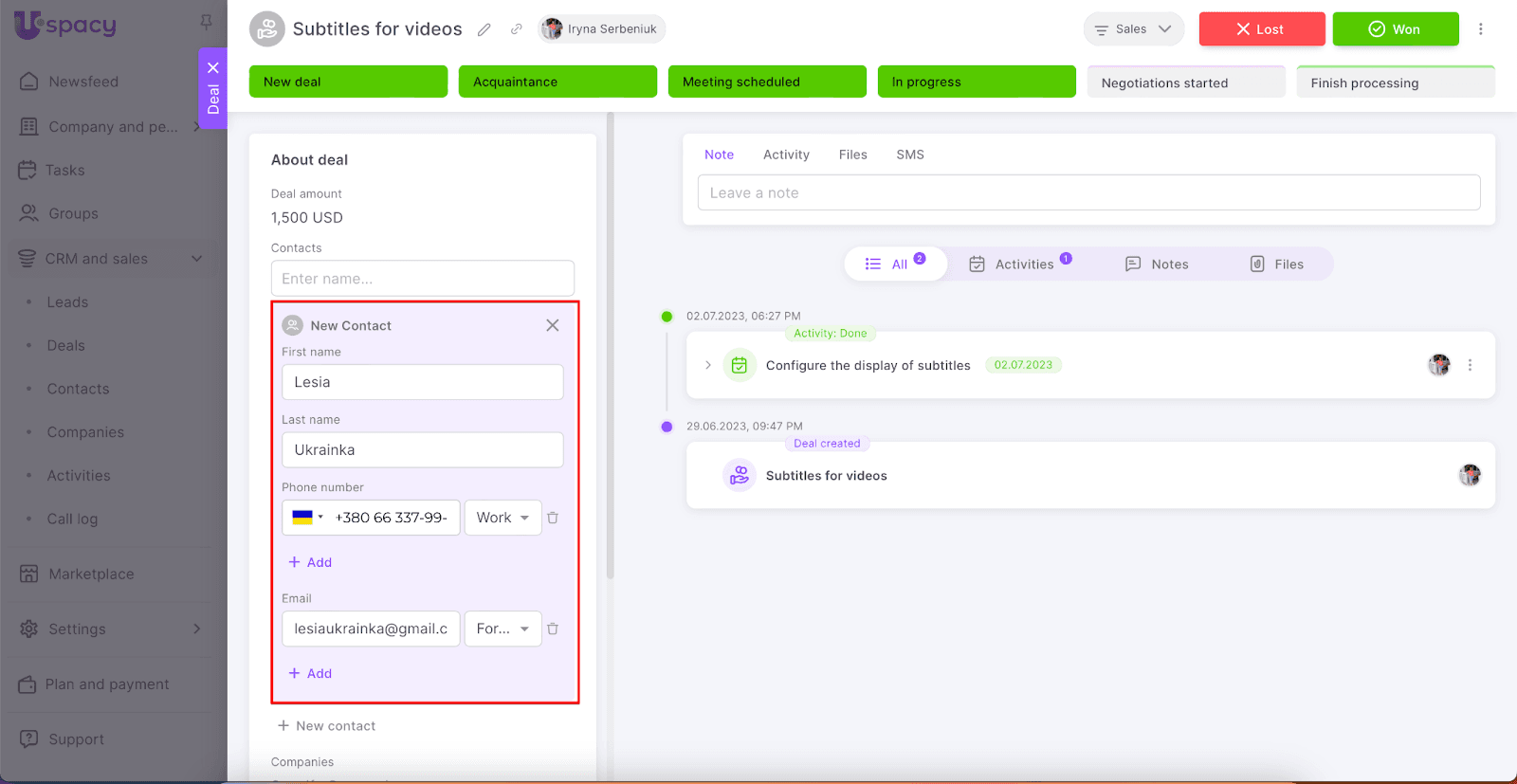Expand the Configure the display of subtitles activity
Image resolution: width=1517 pixels, height=784 pixels.
(707, 365)
